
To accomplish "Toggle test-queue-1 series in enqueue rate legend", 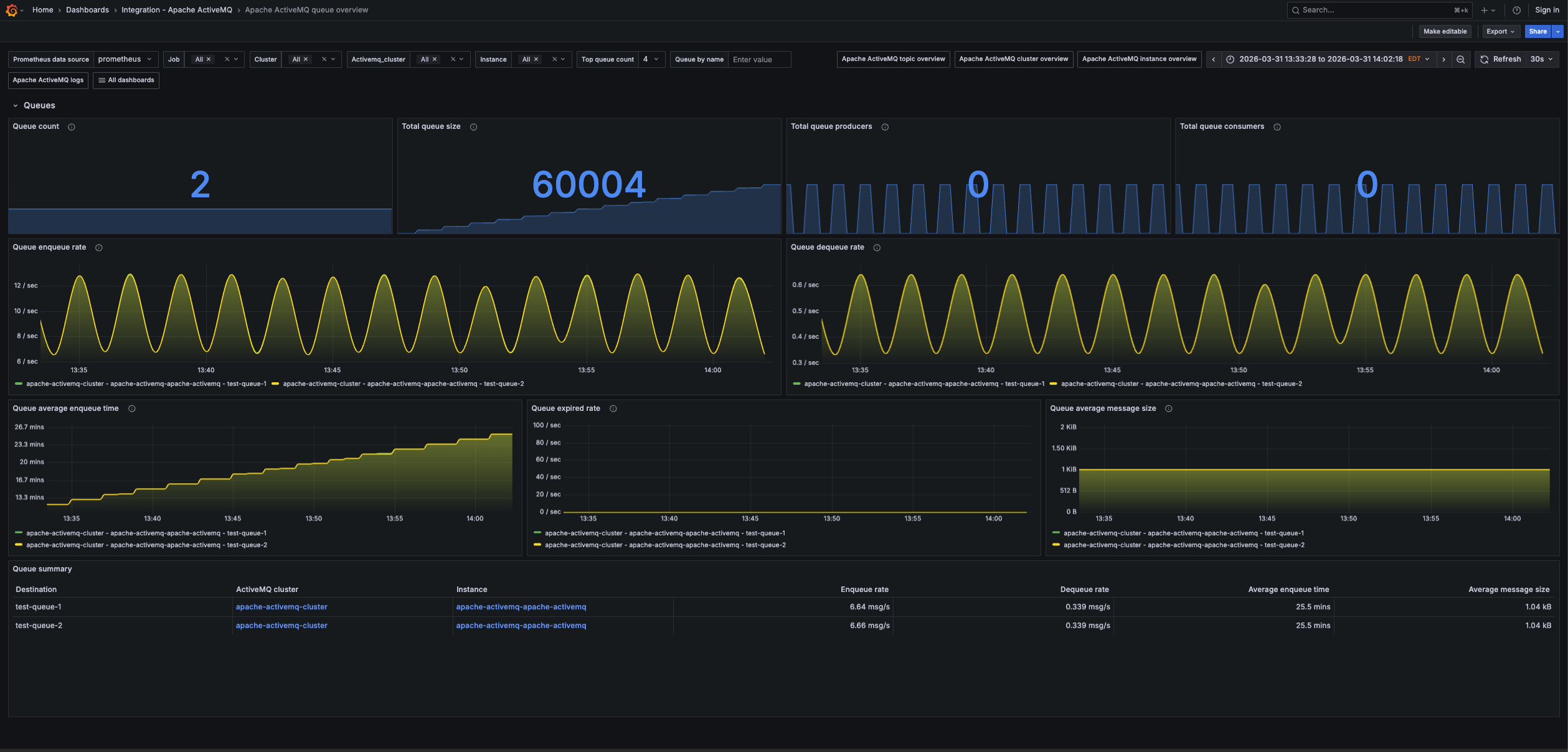I will [146, 384].
